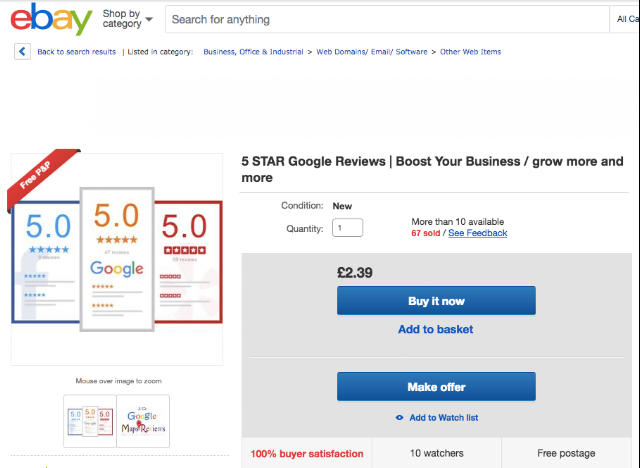640x468 pixels.
Task: Select the Google Maps Reviews thumbnail
Action: 143,421
